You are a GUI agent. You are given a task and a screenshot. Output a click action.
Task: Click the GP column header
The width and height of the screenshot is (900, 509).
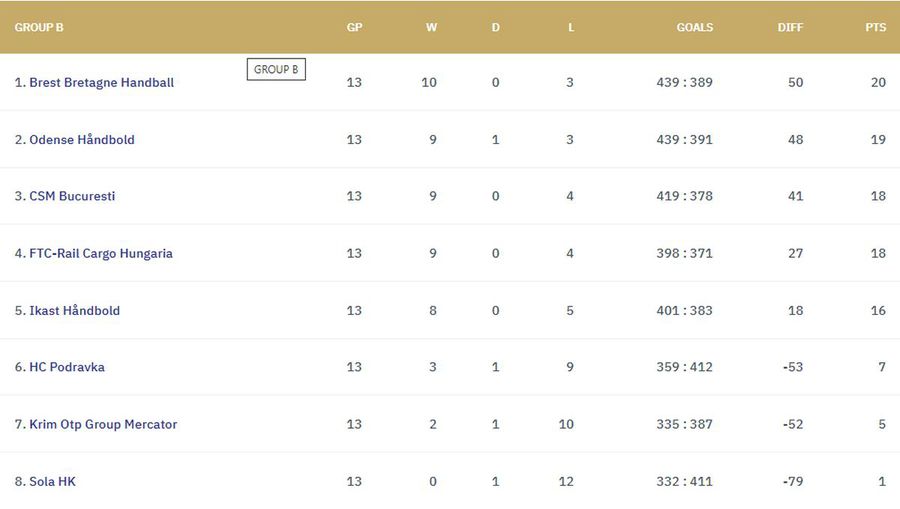[x=354, y=28]
